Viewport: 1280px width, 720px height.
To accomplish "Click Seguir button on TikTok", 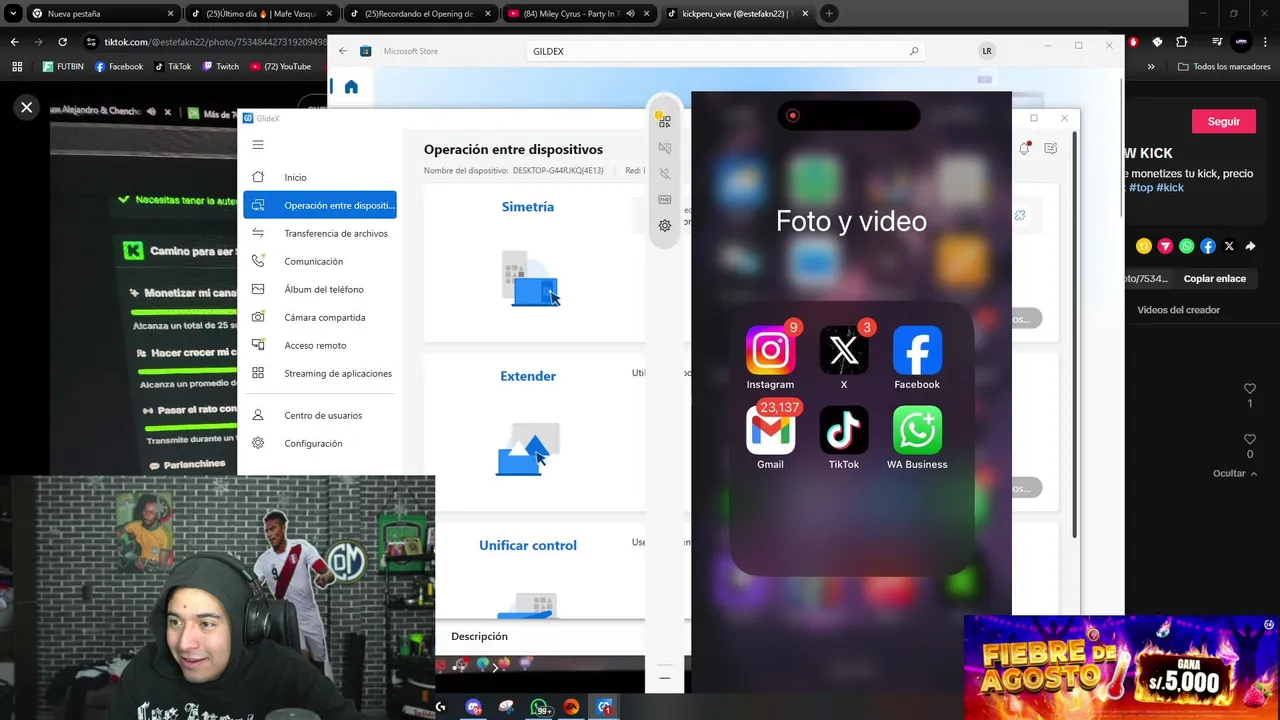I will [x=1224, y=121].
